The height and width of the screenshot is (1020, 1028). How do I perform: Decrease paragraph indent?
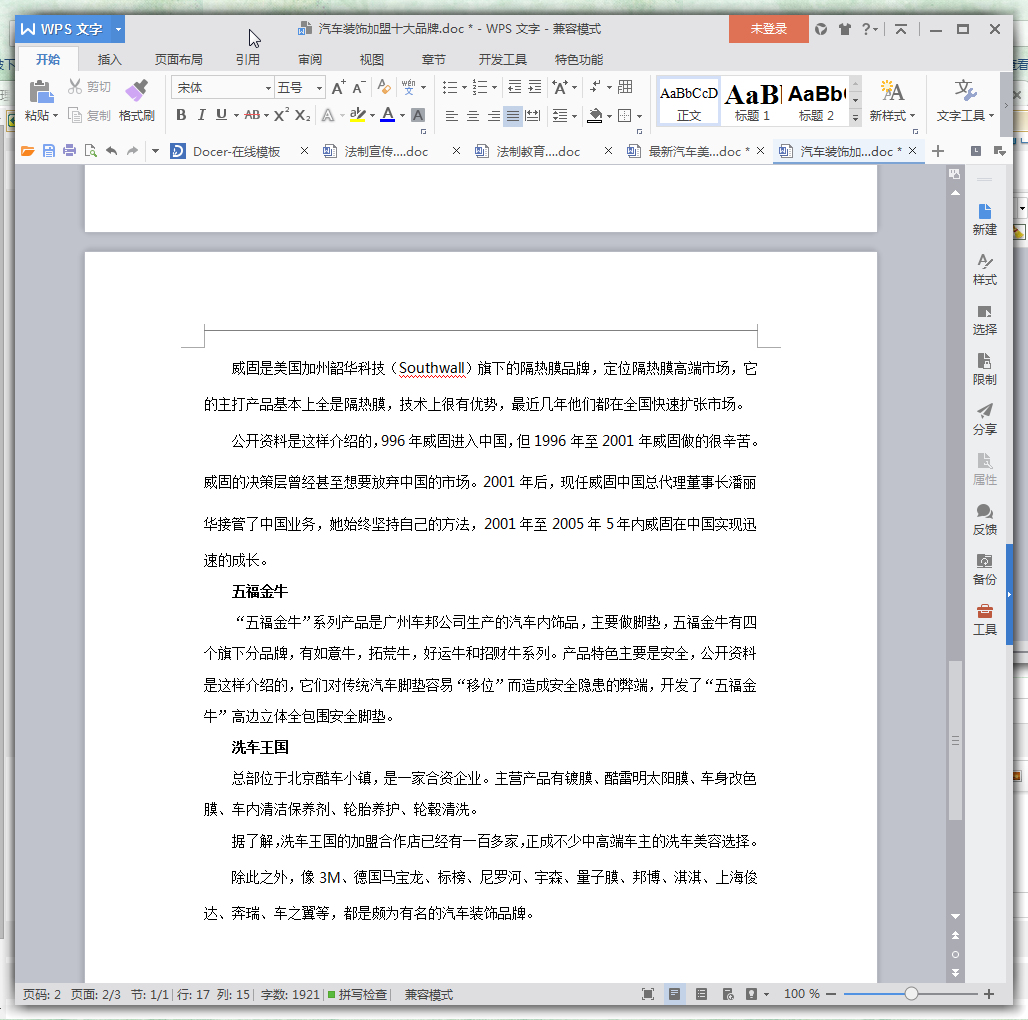[x=515, y=87]
